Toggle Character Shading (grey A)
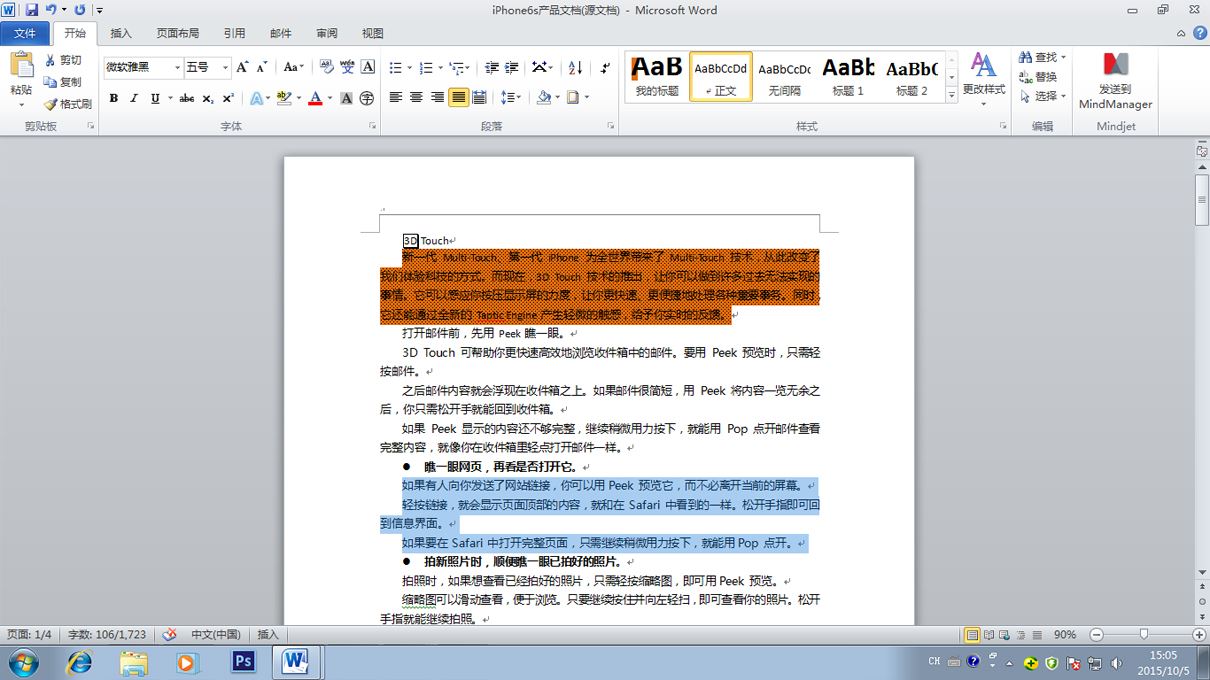This screenshot has width=1210, height=680. click(x=346, y=98)
